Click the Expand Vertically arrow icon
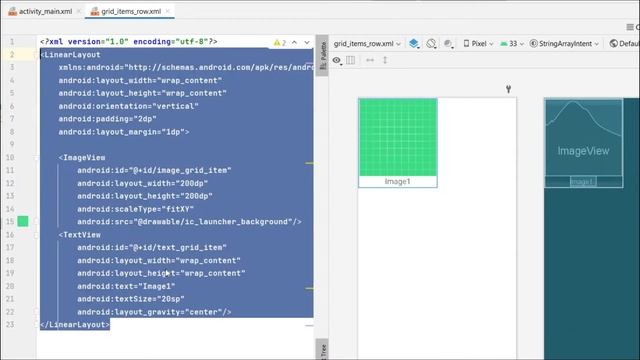 point(385,60)
